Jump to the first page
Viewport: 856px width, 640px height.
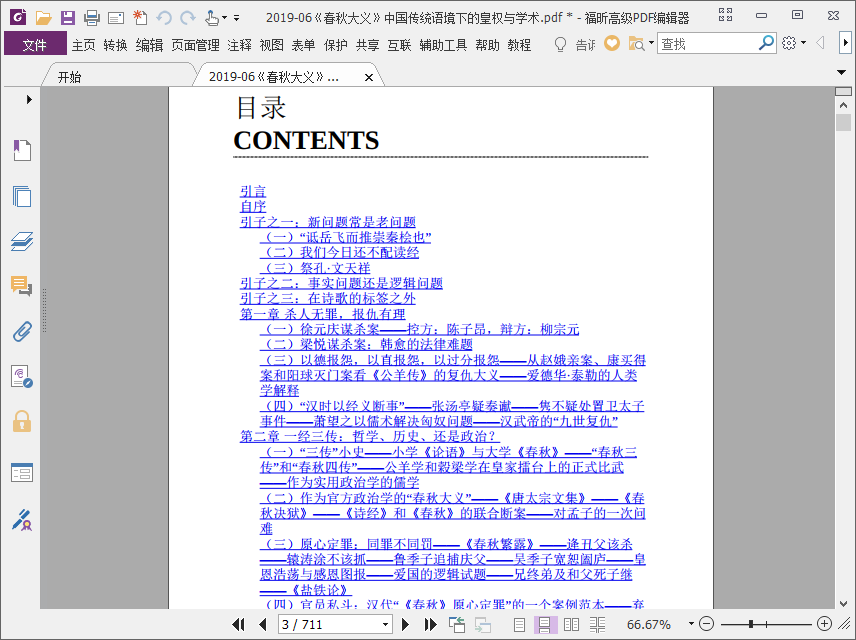[x=239, y=624]
